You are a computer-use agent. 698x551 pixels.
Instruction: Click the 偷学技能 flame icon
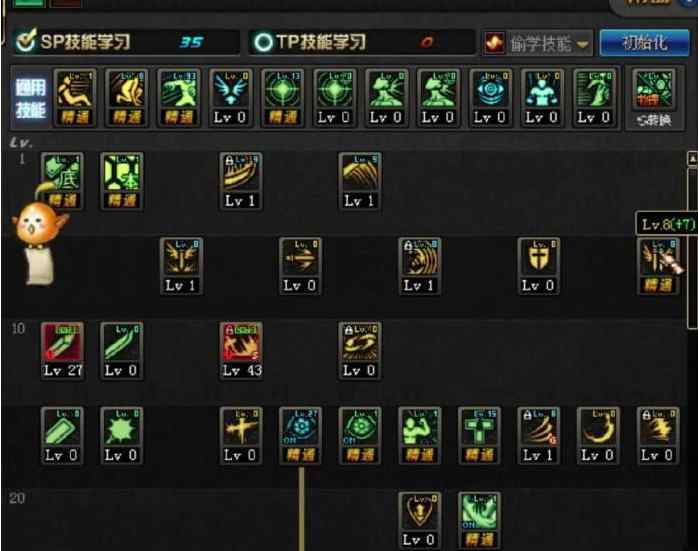coord(495,43)
